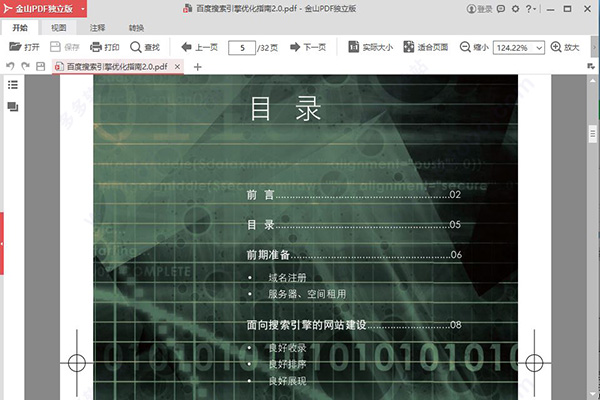Switch to the 注释 (Annotation) tab
The width and height of the screenshot is (600, 400).
(x=97, y=28)
